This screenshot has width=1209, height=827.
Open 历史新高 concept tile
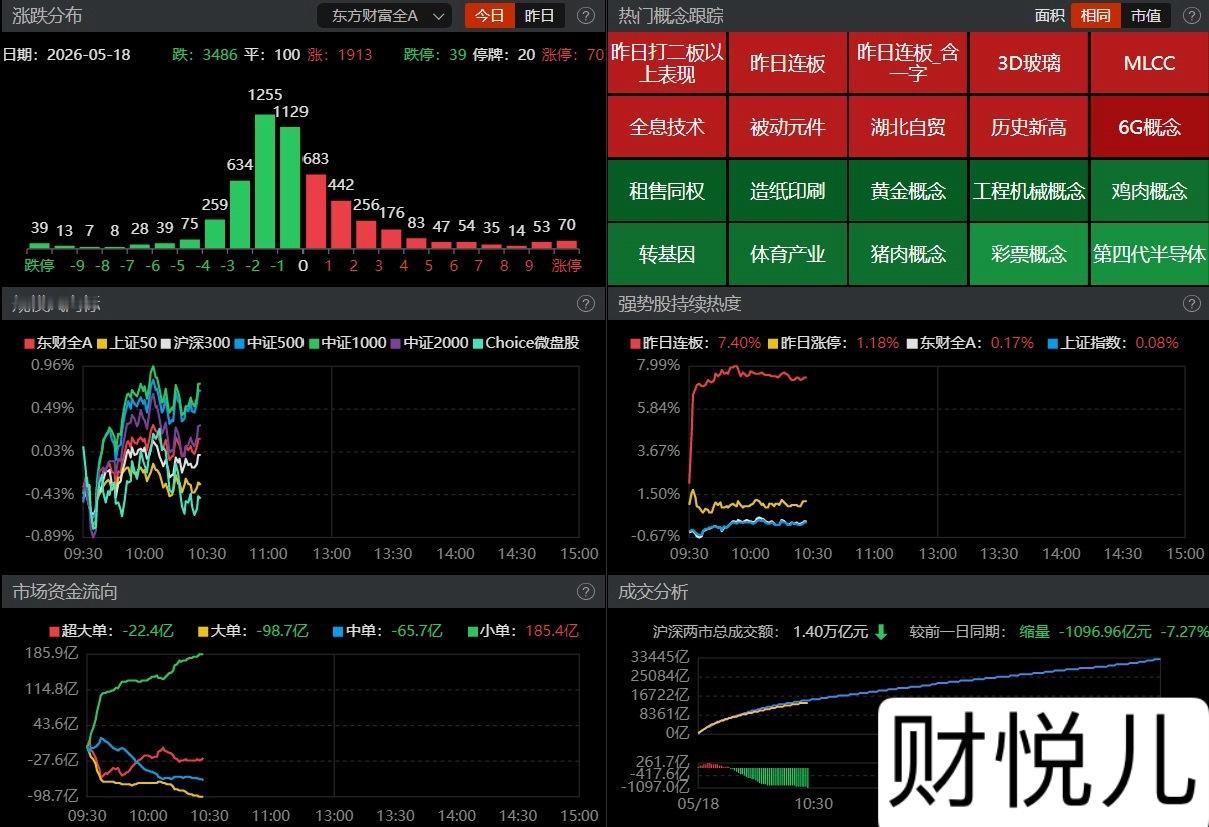[1029, 127]
